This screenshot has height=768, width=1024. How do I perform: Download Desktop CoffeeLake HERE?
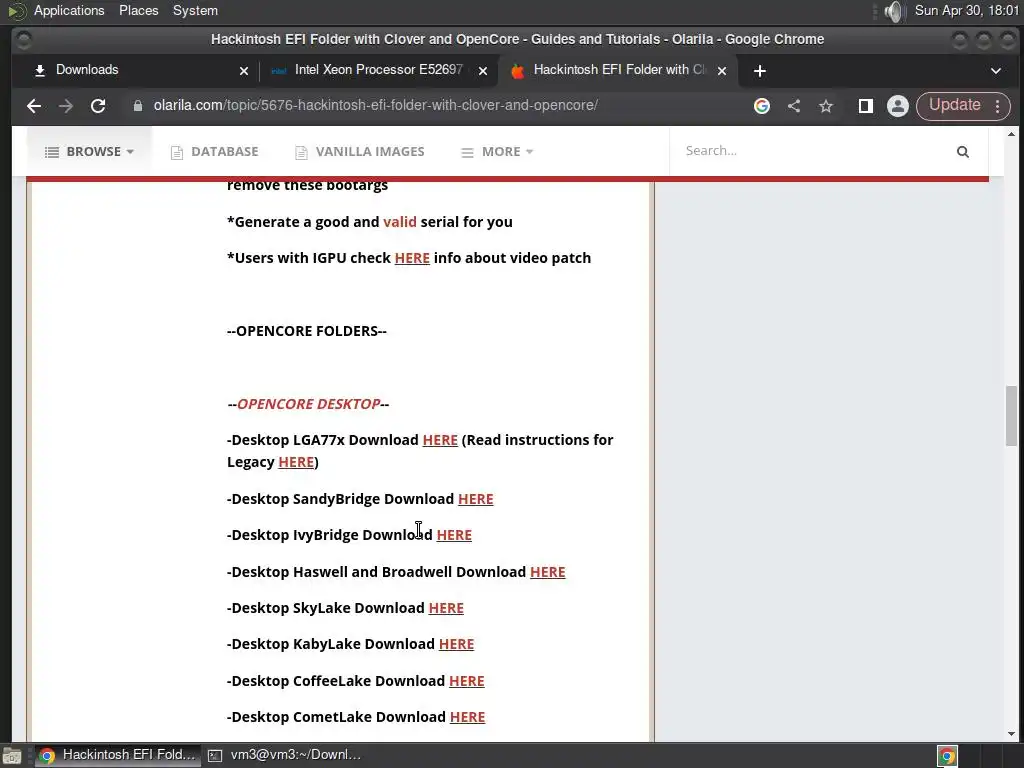[466, 681]
